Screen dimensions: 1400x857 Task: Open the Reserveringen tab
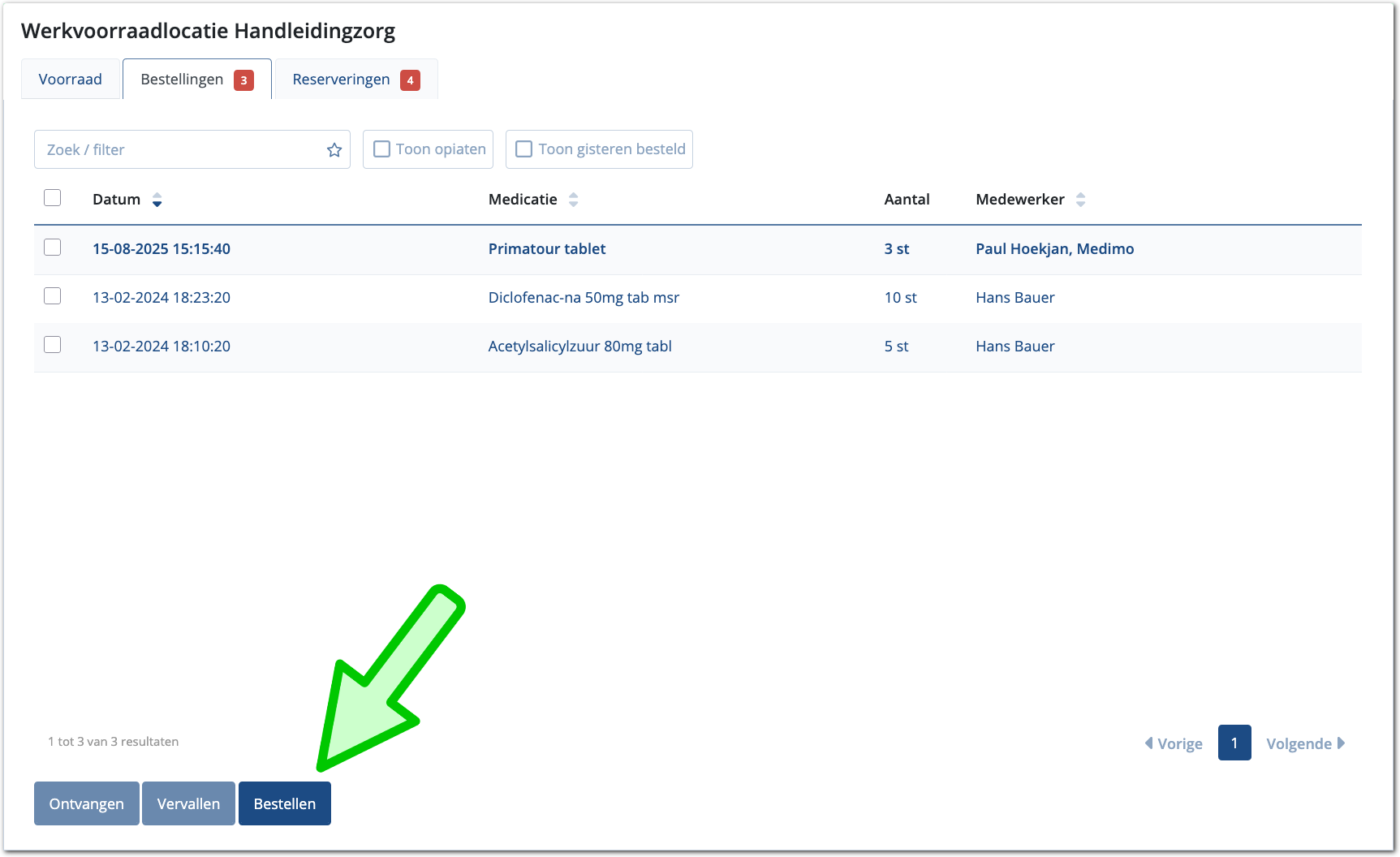click(x=341, y=80)
